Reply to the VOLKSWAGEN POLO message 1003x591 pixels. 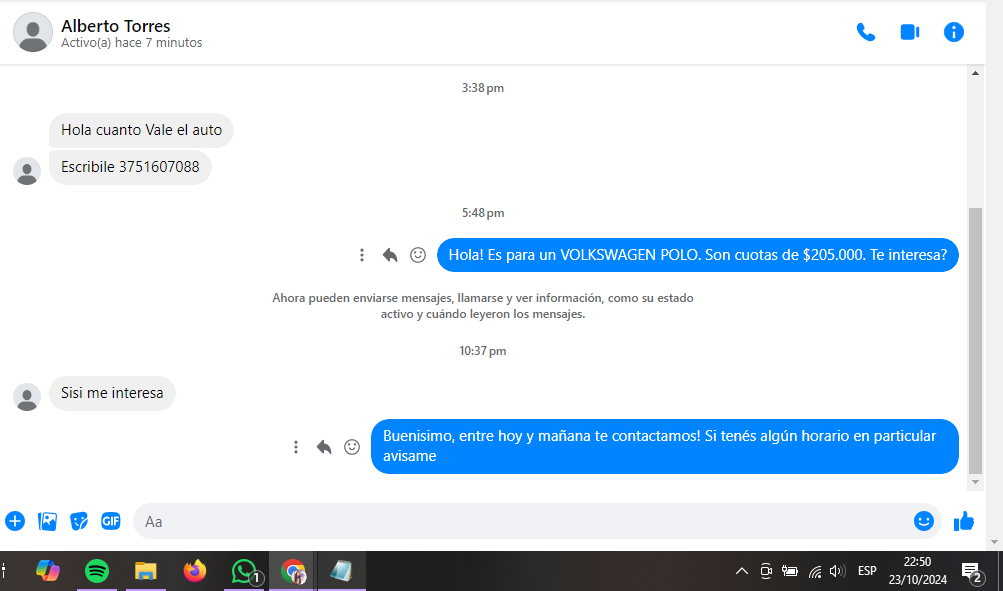390,255
